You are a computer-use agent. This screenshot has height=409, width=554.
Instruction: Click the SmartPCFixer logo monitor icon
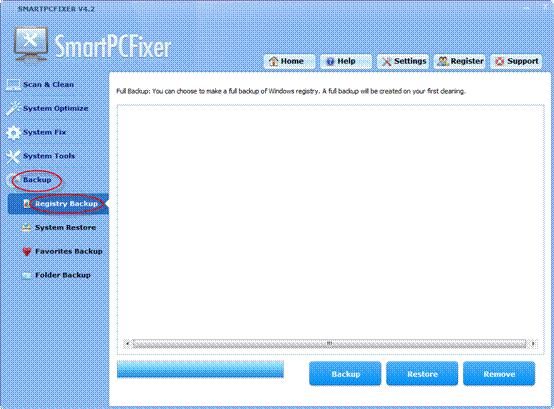[x=31, y=45]
